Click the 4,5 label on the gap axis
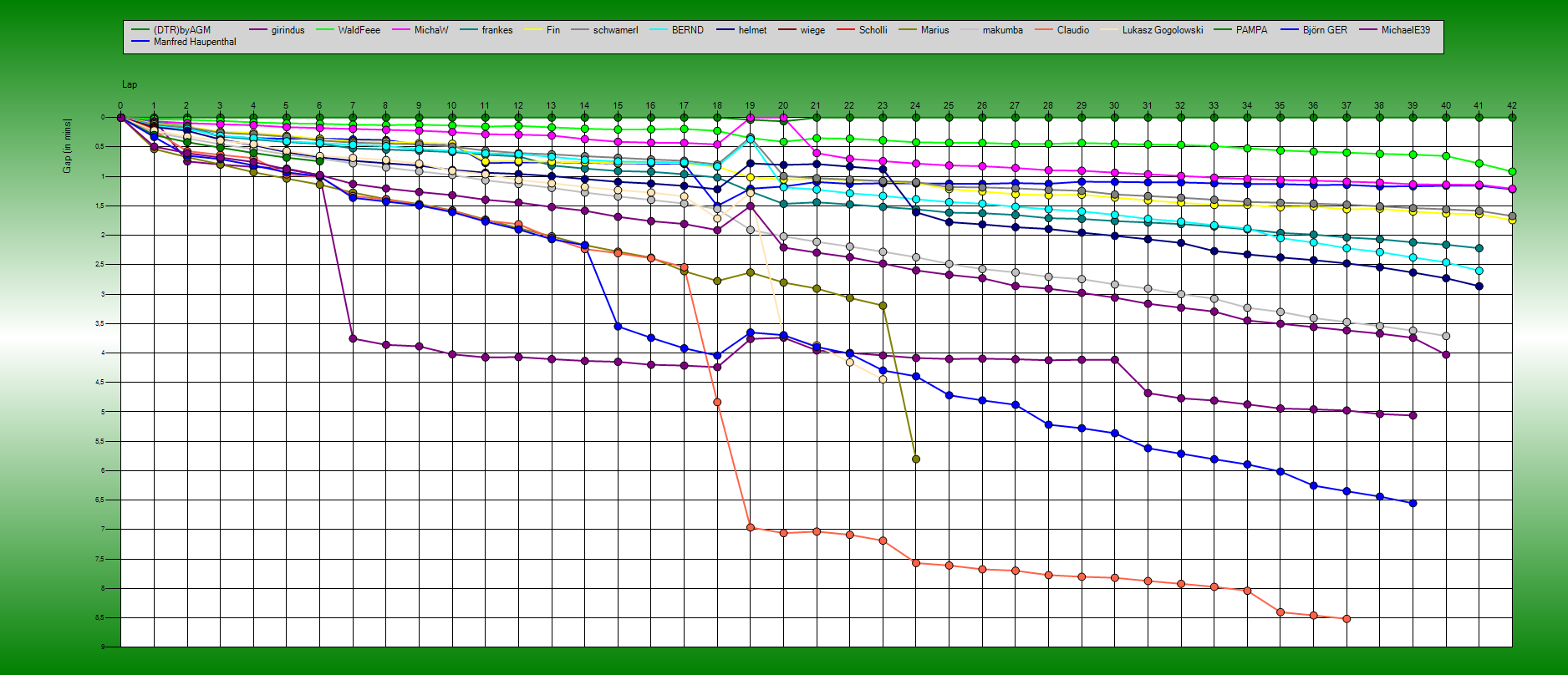The width and height of the screenshot is (1568, 675). 99,383
